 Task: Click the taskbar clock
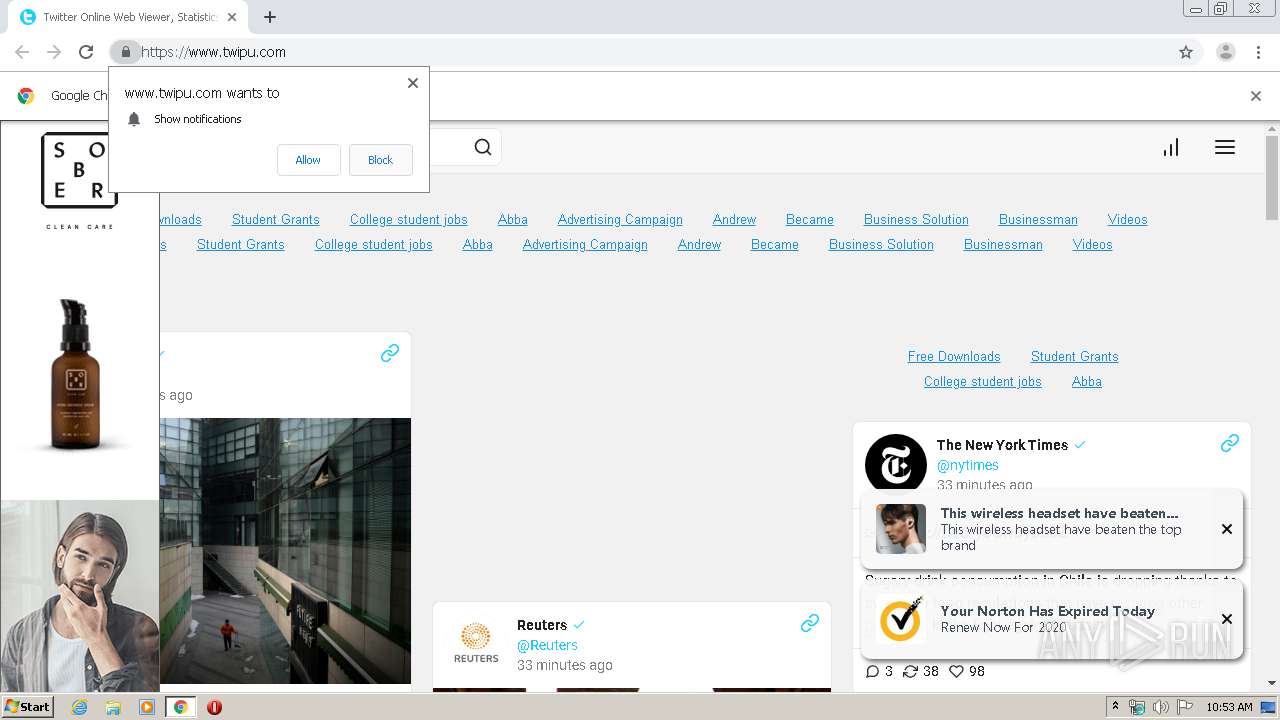[1229, 707]
